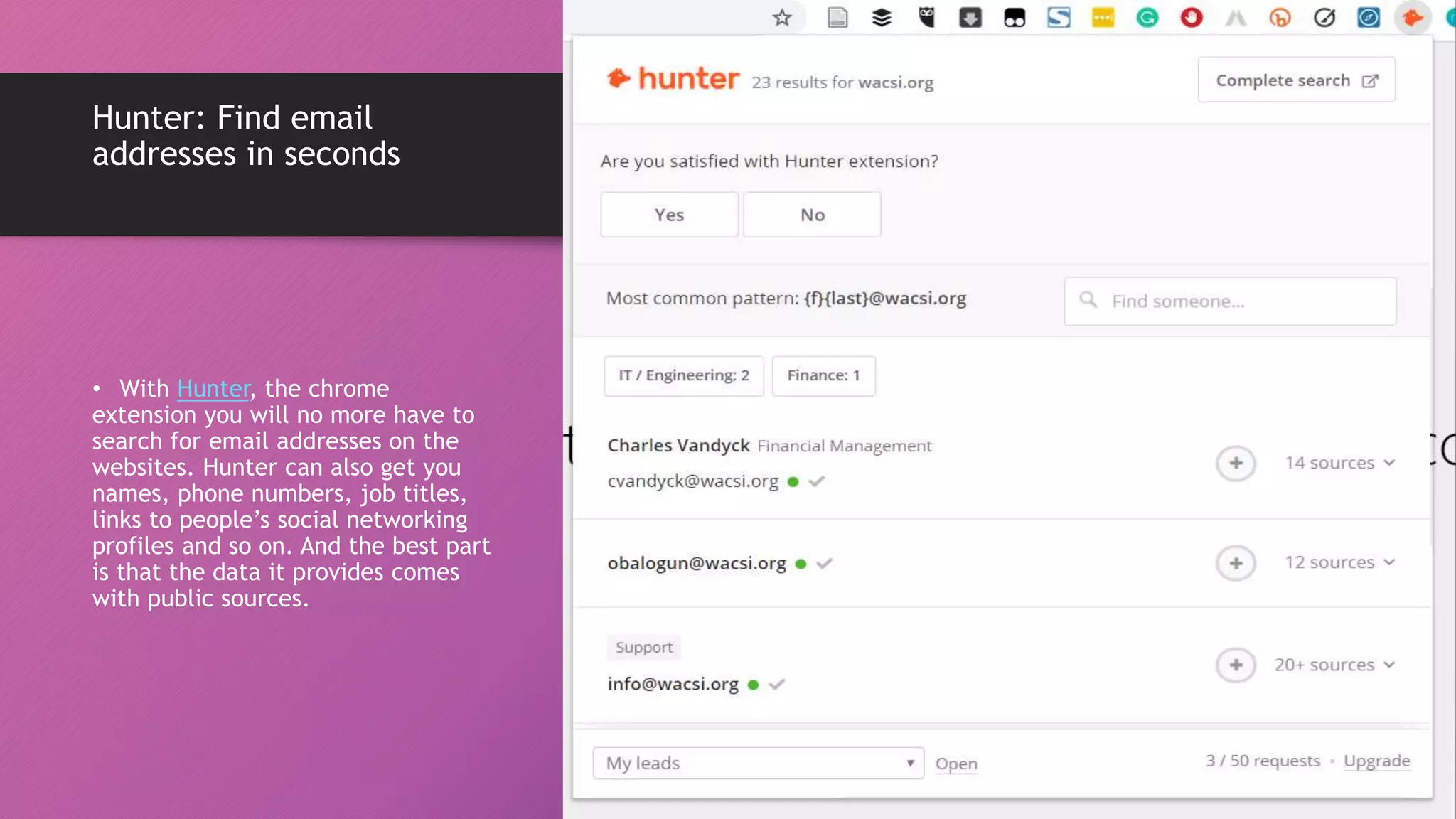Click the Support tag label
Image resolution: width=1456 pixels, height=819 pixels.
click(643, 648)
